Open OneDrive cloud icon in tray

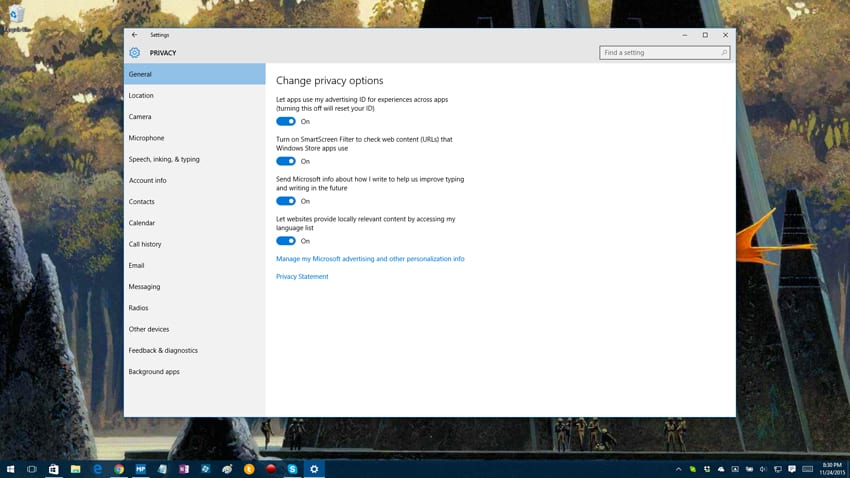point(721,469)
